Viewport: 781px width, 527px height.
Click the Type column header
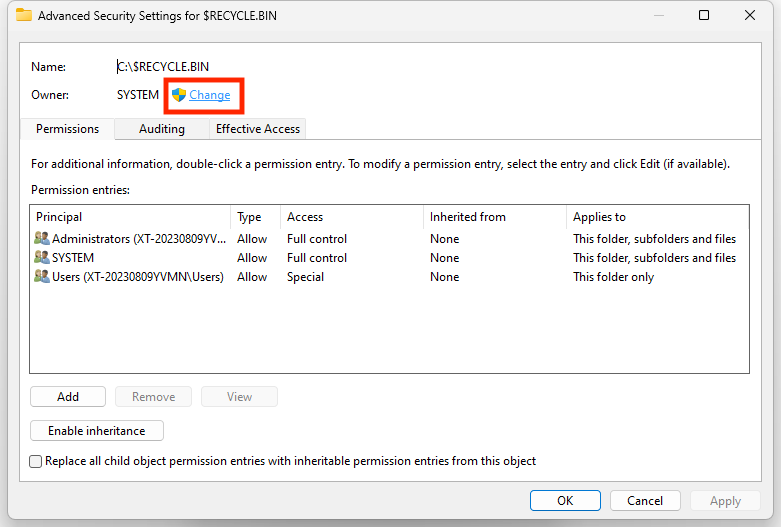tap(255, 217)
